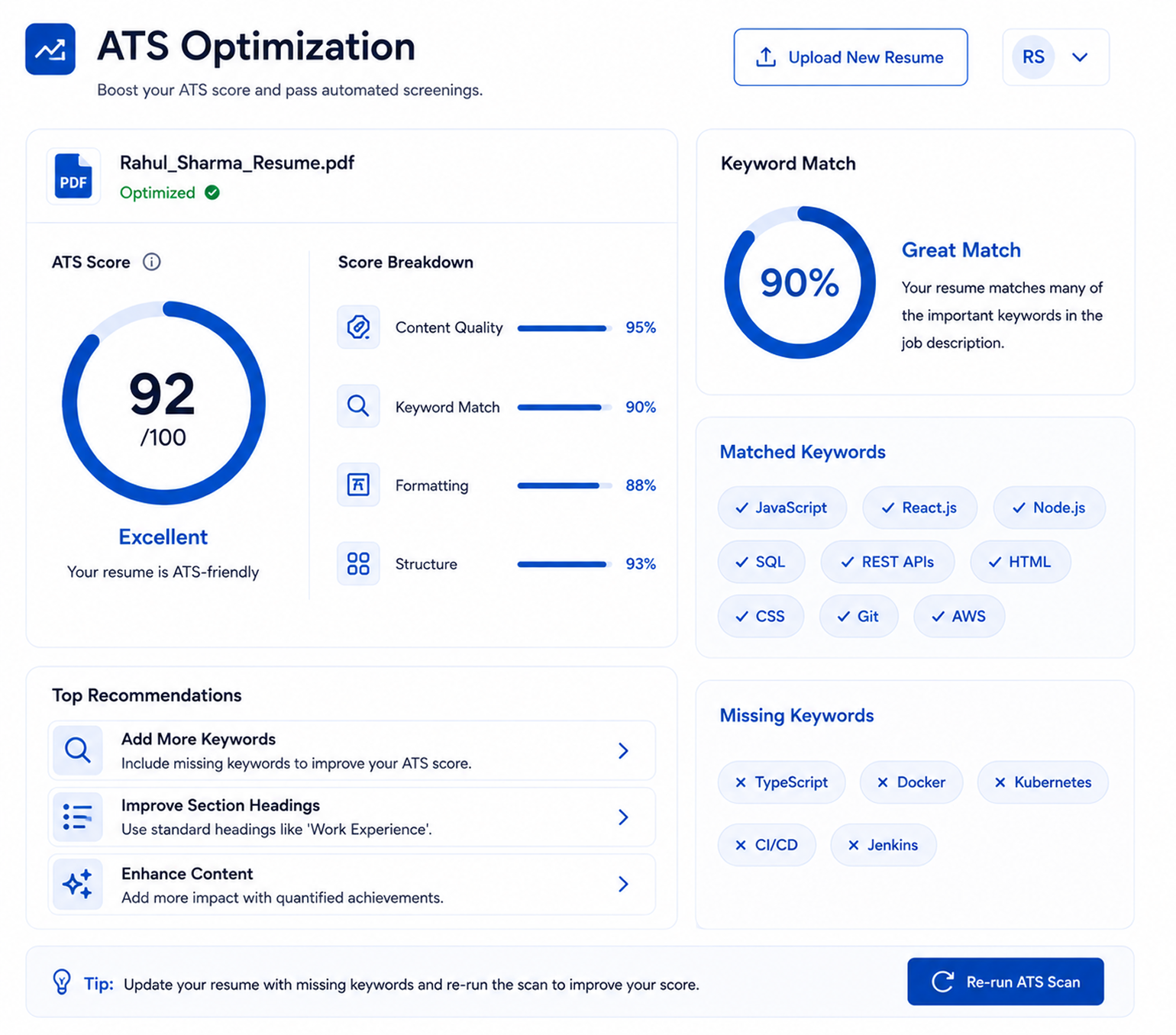This screenshot has width=1176, height=1035.
Task: Expand the user account dropdown chevron
Action: point(1080,57)
